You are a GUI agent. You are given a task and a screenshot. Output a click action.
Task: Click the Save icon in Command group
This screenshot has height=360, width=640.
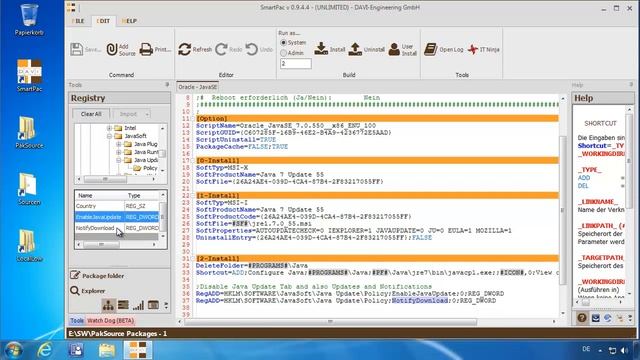click(77, 49)
